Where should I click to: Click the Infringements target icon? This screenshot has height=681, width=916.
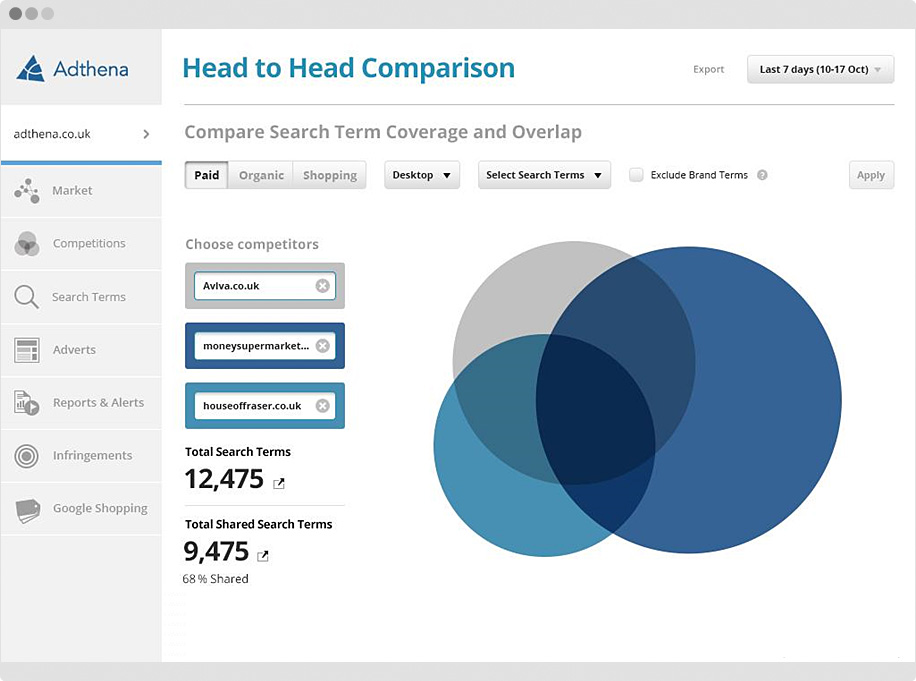[x=27, y=456]
